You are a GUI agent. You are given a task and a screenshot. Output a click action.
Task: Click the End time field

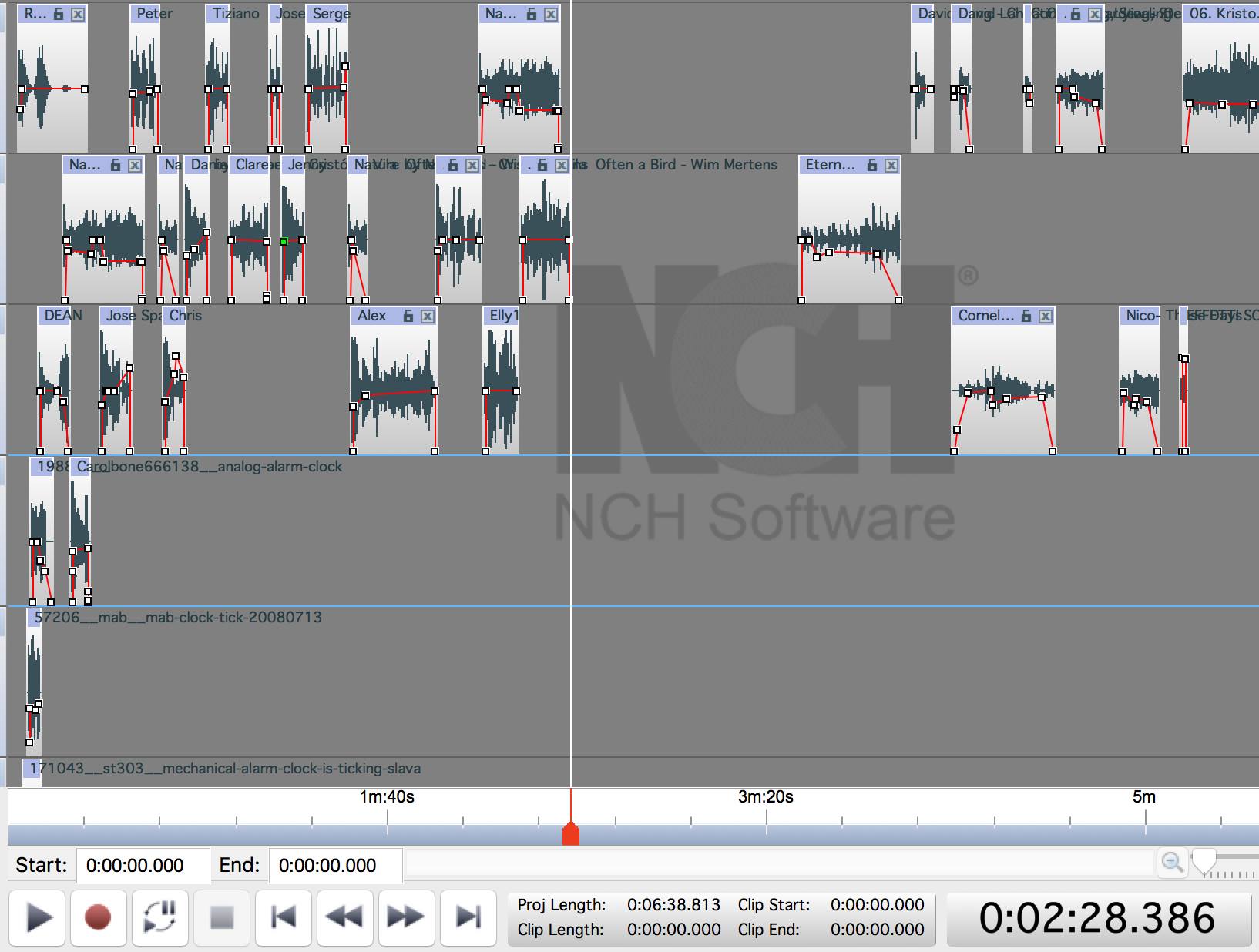pyautogui.click(x=335, y=866)
